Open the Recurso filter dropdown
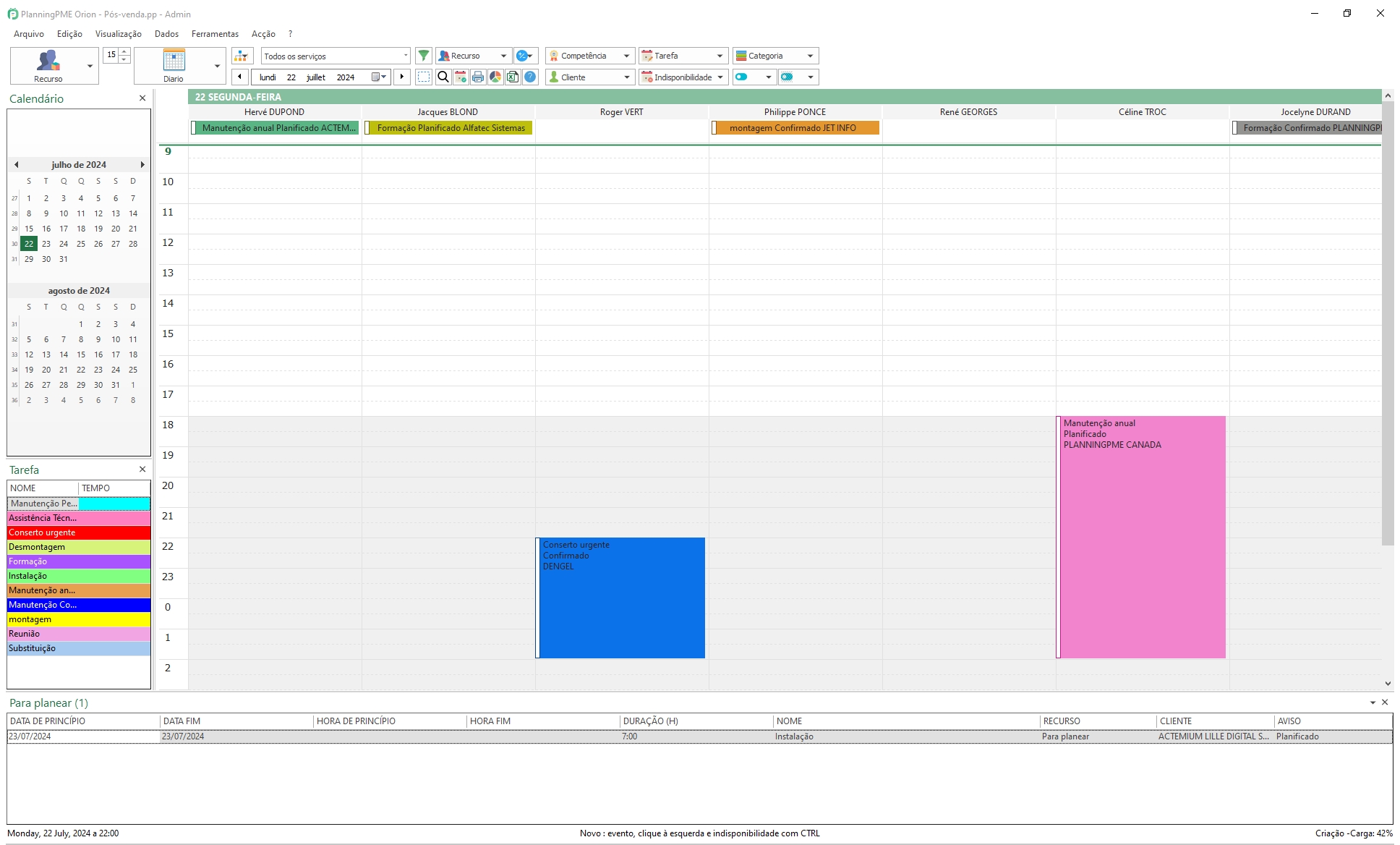Screen dimensions: 1400x845 473,56
